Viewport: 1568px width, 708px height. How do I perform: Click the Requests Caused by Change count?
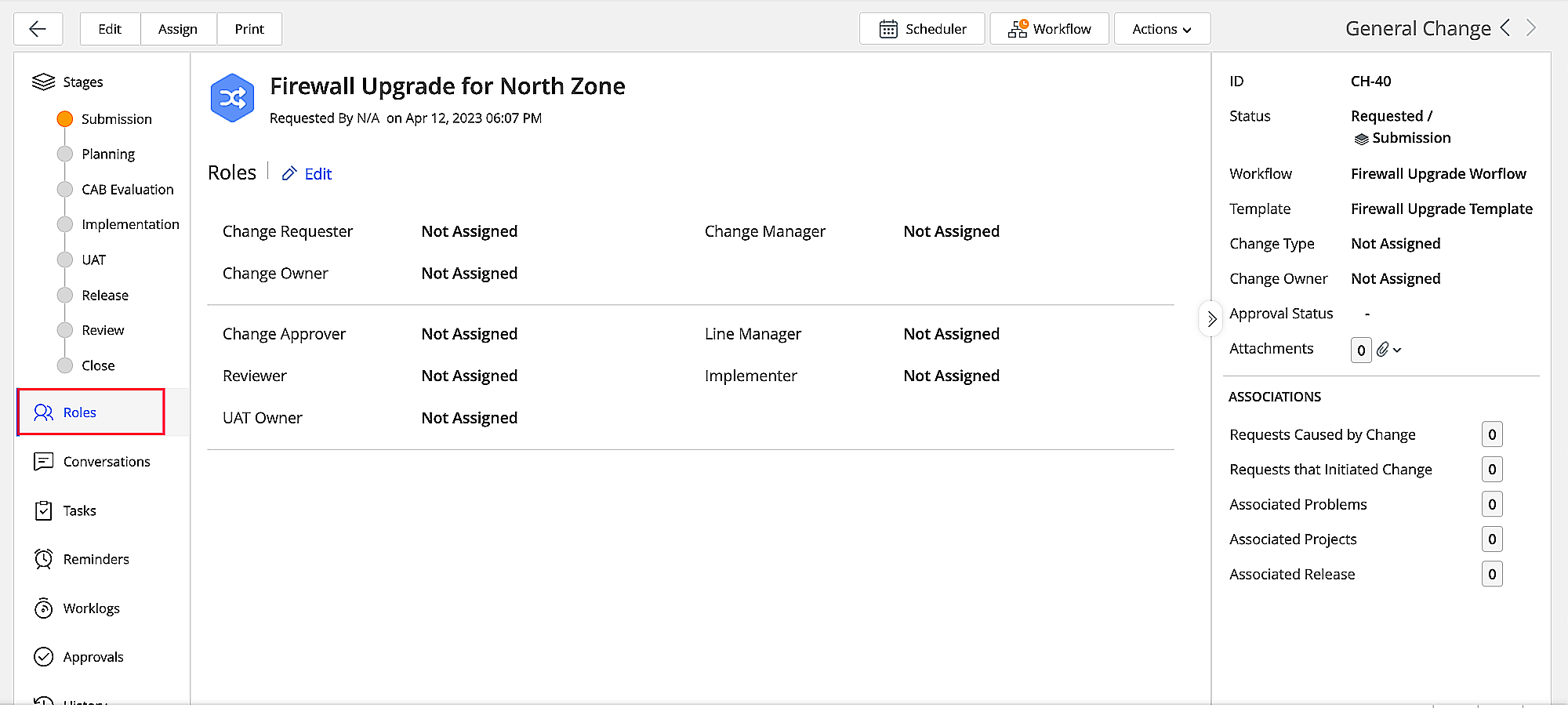[1492, 434]
